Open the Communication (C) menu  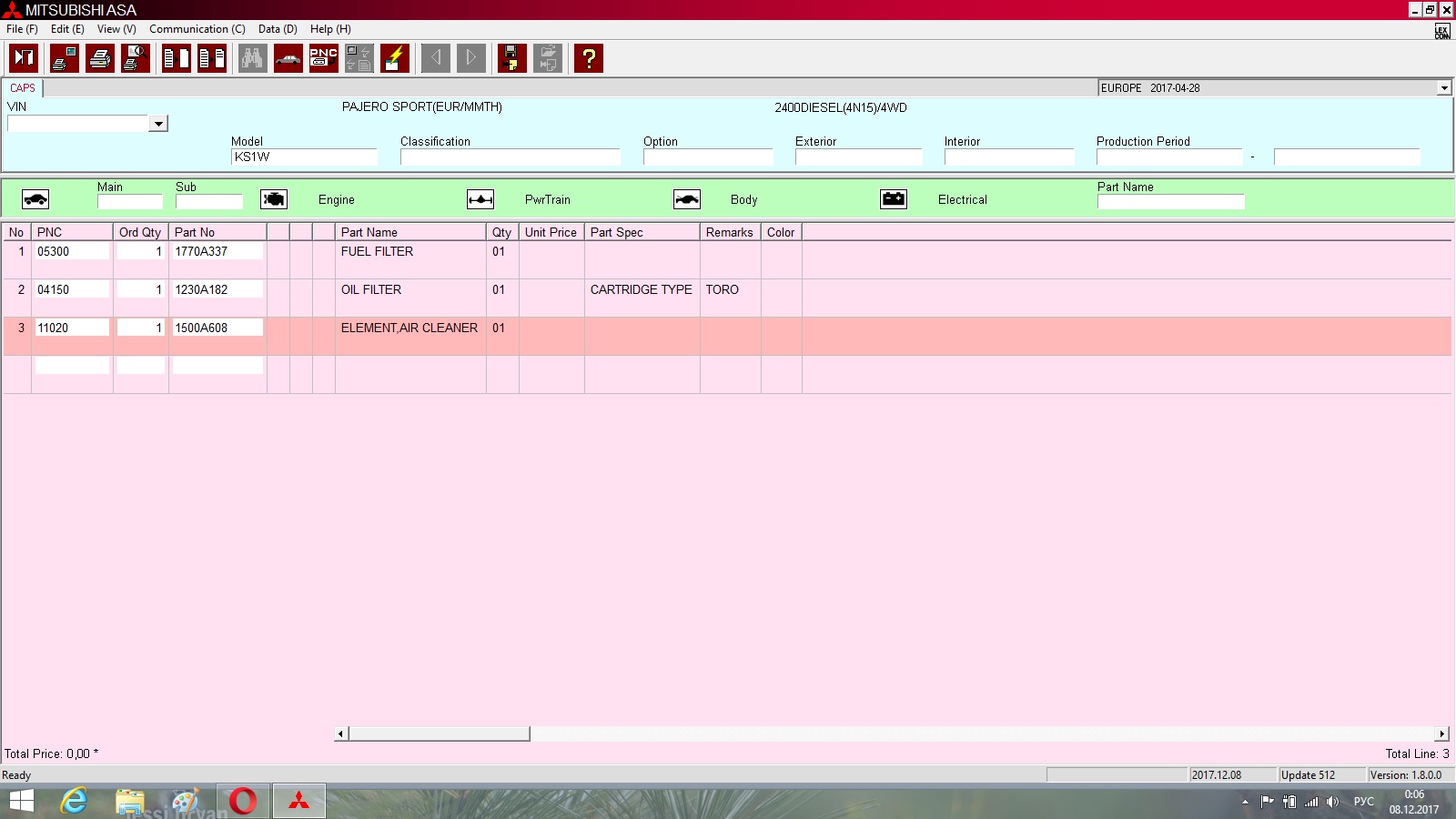point(197,29)
